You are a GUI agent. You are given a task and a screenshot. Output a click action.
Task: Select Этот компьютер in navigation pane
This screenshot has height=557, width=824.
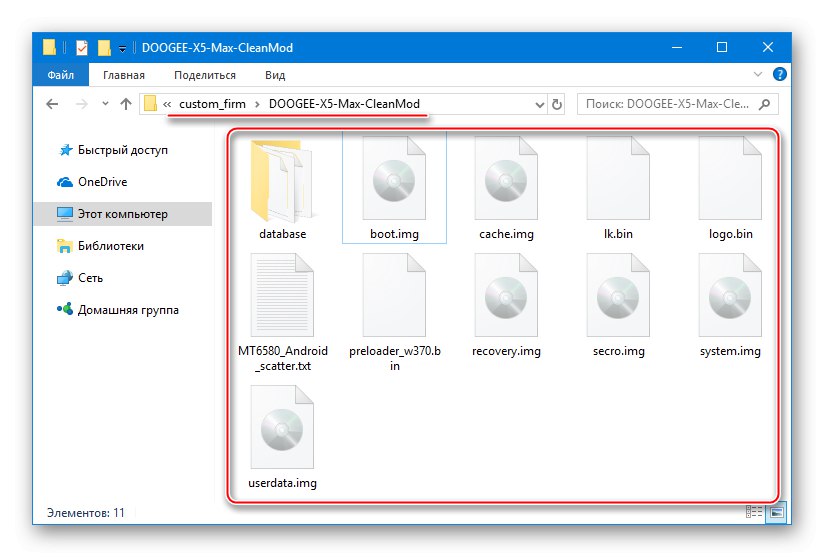(122, 214)
